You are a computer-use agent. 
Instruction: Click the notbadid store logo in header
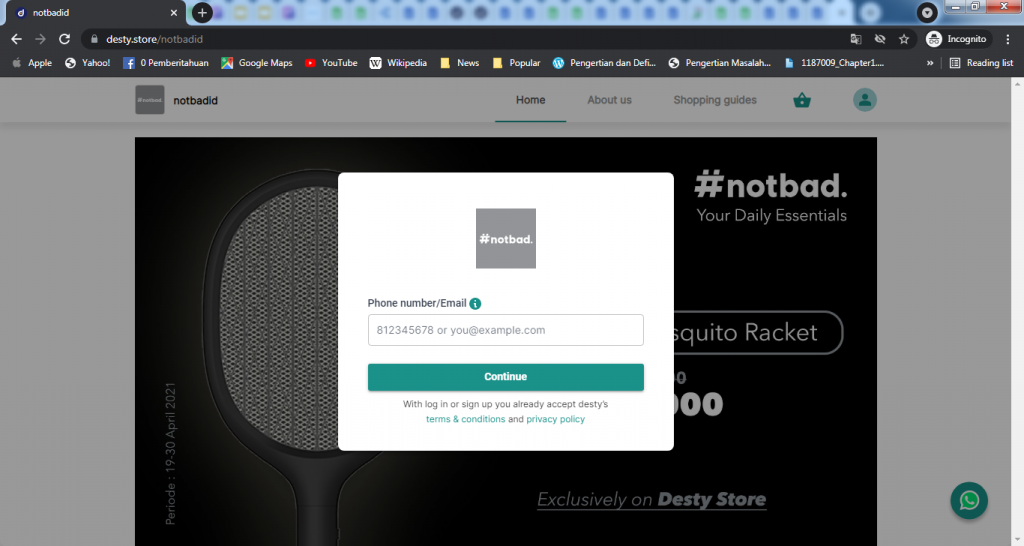(150, 100)
